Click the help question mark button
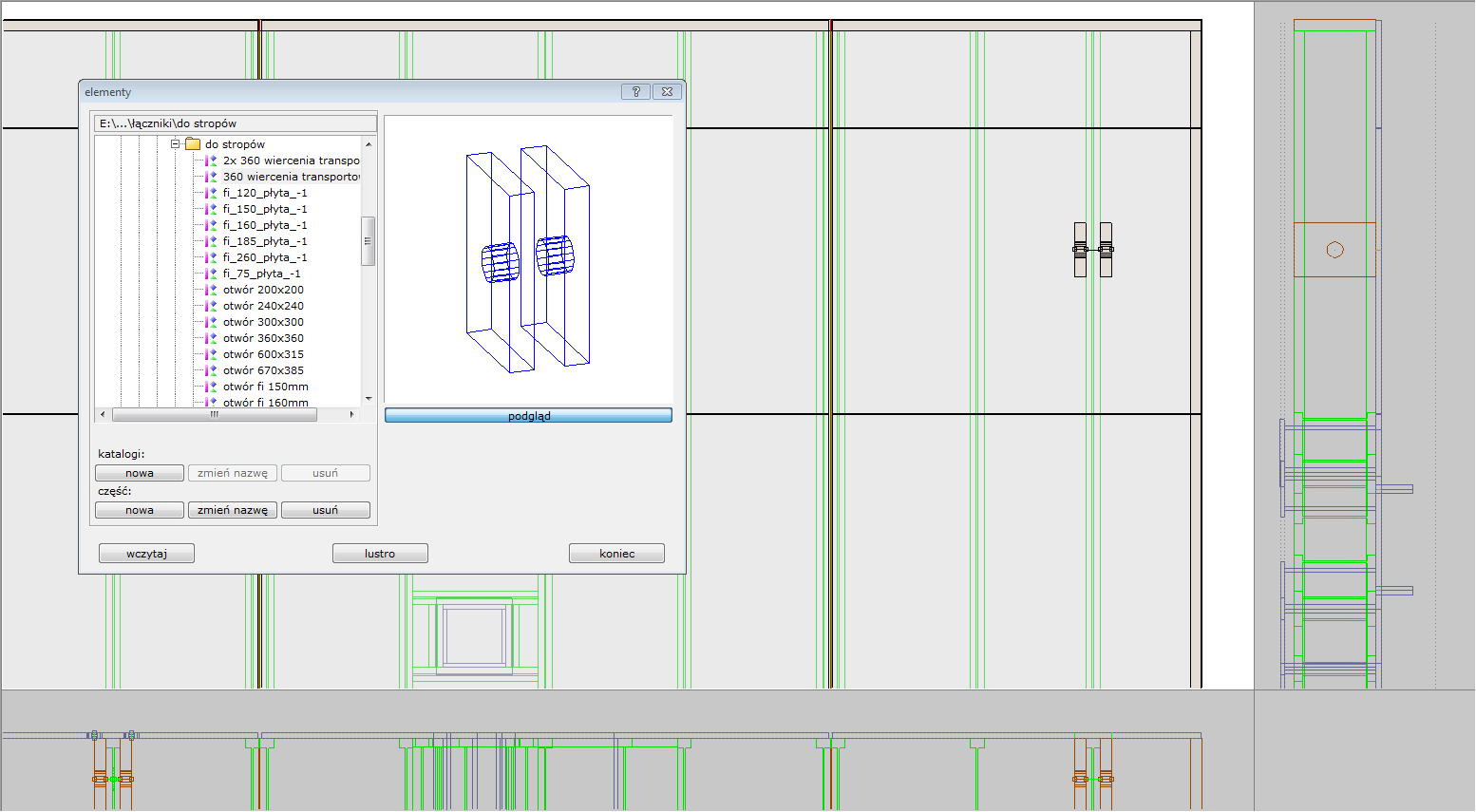Screen dimensions: 1476x812 [x=635, y=92]
